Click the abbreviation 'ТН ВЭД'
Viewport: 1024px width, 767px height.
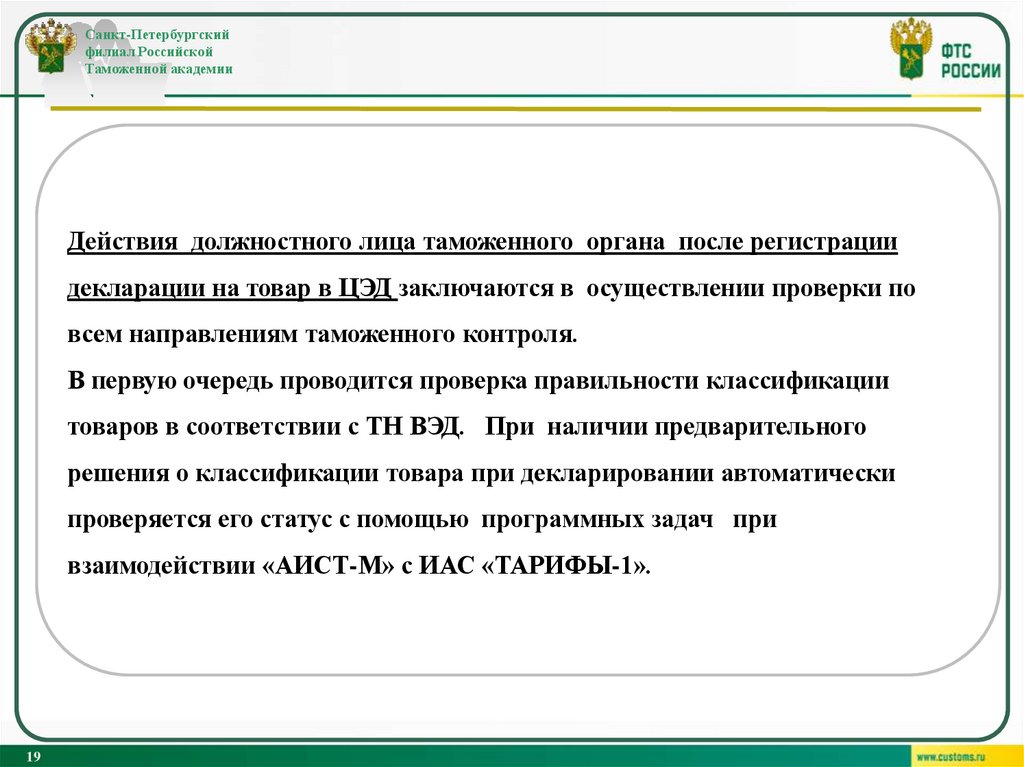pyautogui.click(x=413, y=427)
